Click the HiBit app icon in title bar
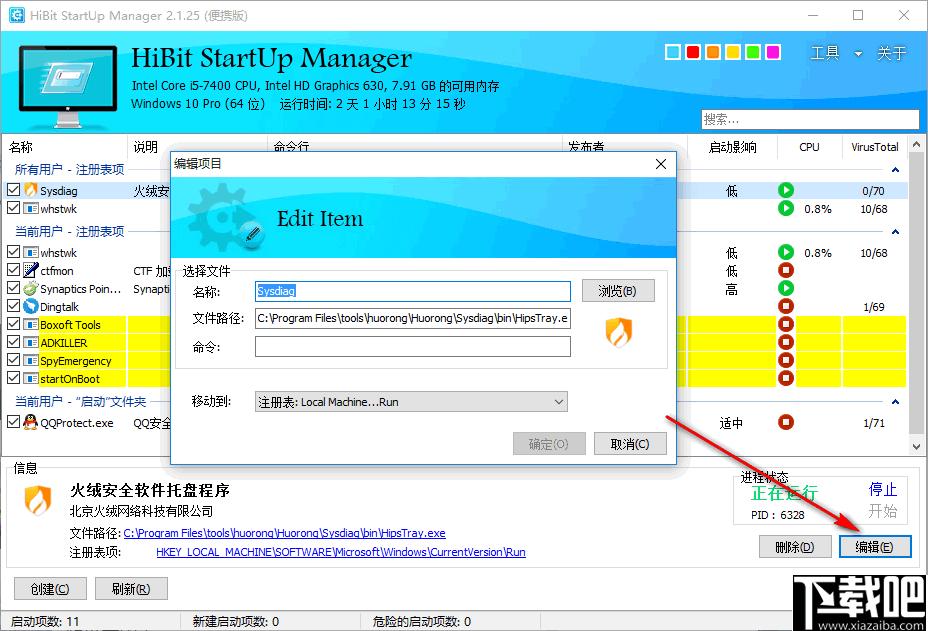928x631 pixels. tap(17, 15)
